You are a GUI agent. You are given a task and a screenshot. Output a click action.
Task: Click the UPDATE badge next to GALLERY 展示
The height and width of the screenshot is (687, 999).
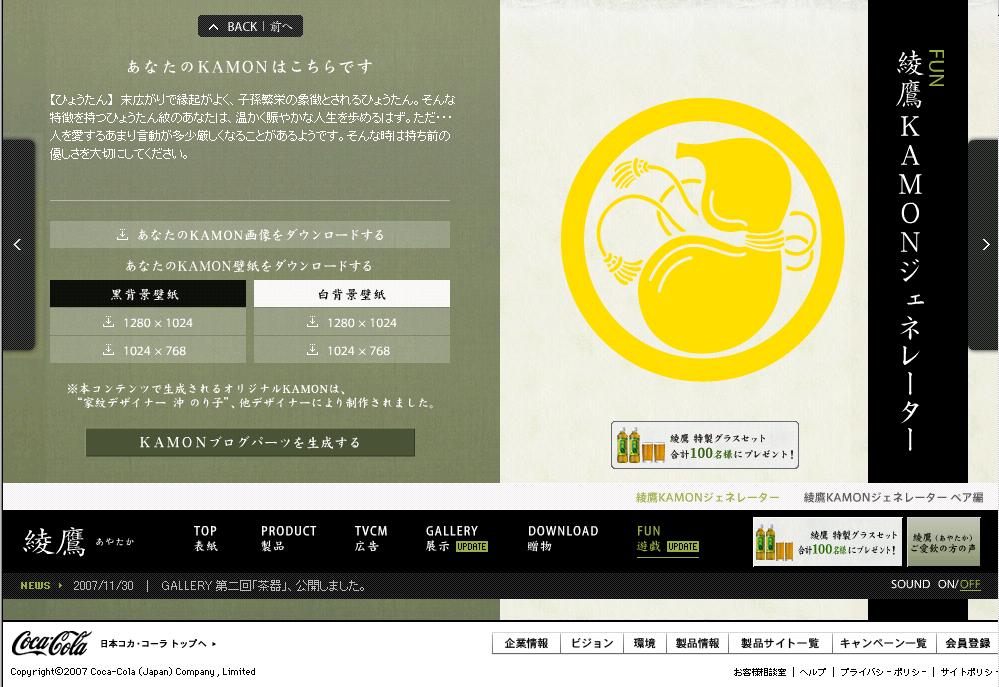[x=472, y=547]
